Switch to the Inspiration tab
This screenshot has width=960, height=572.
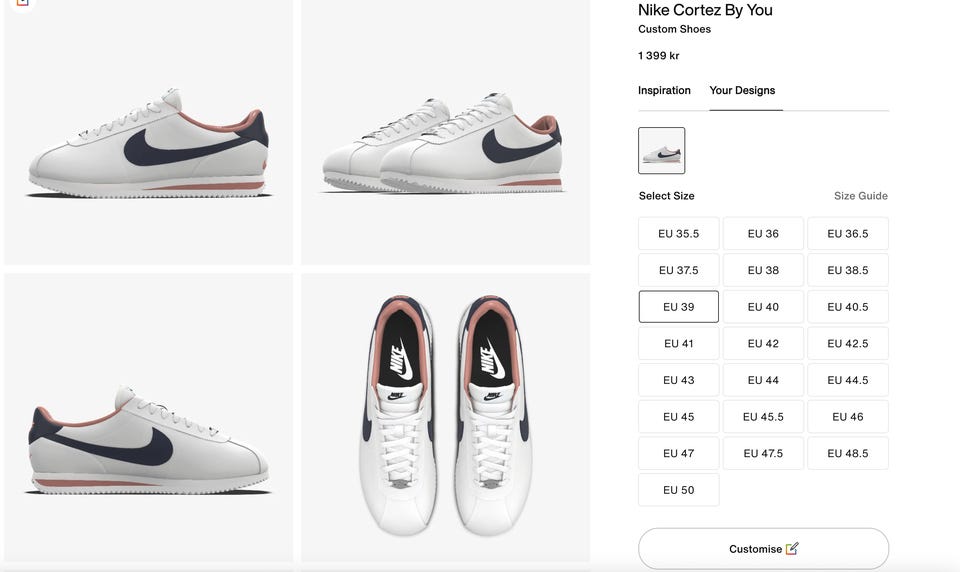point(664,90)
